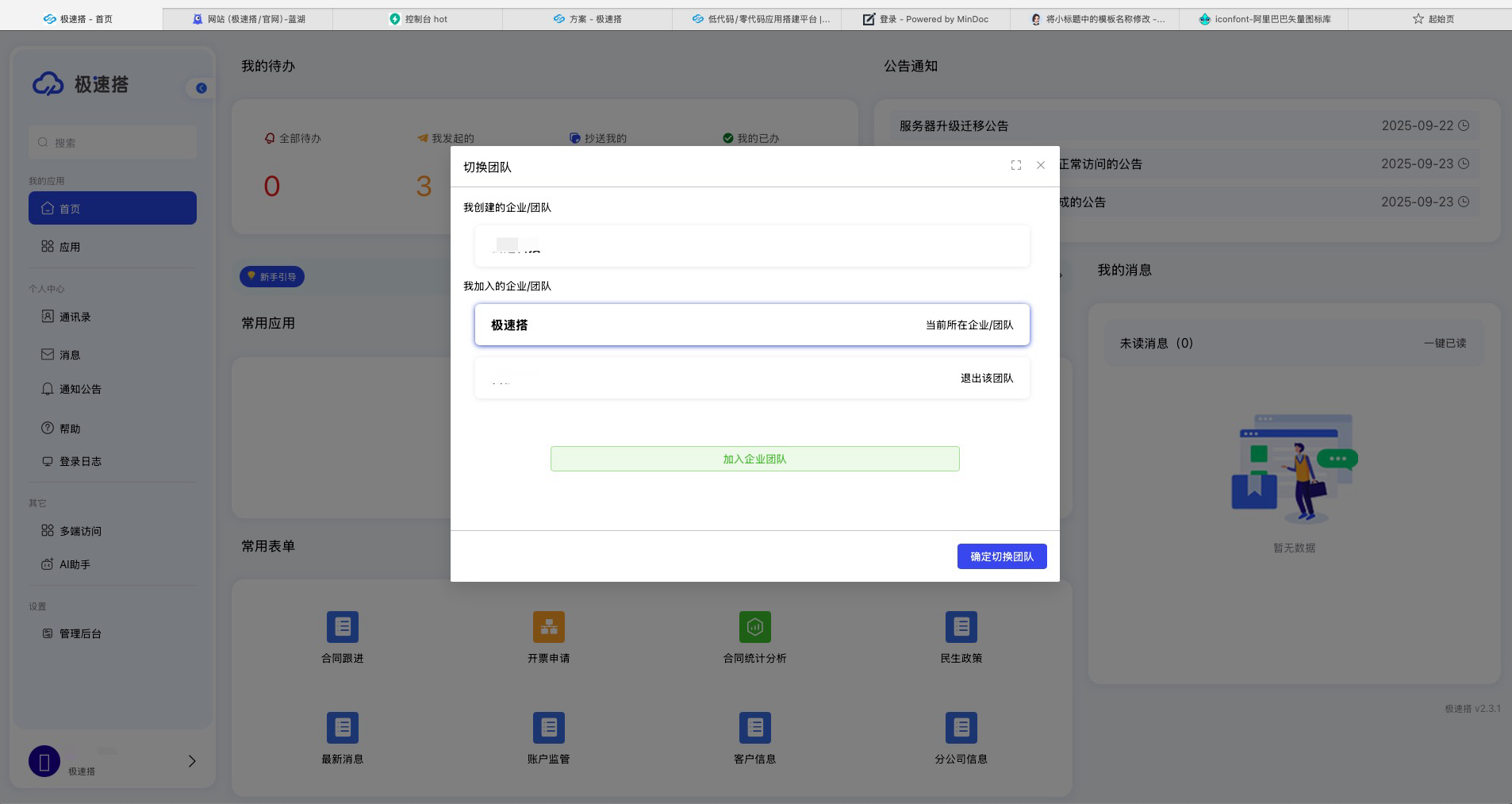1512x804 pixels.
Task: Click the 加入企业团队 button
Action: pos(754,459)
